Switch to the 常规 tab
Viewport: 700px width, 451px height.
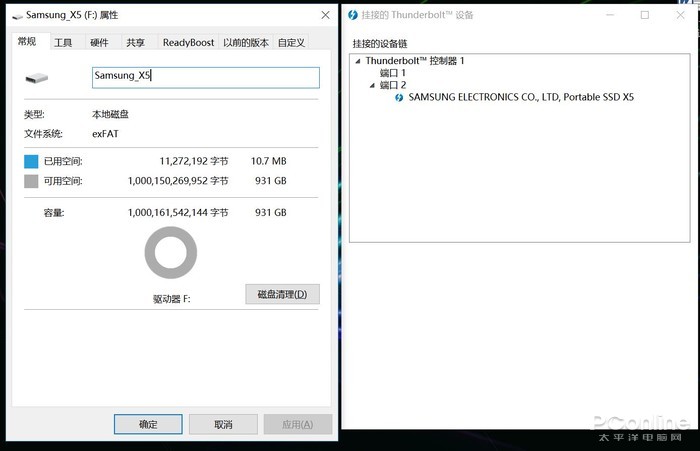(27, 42)
